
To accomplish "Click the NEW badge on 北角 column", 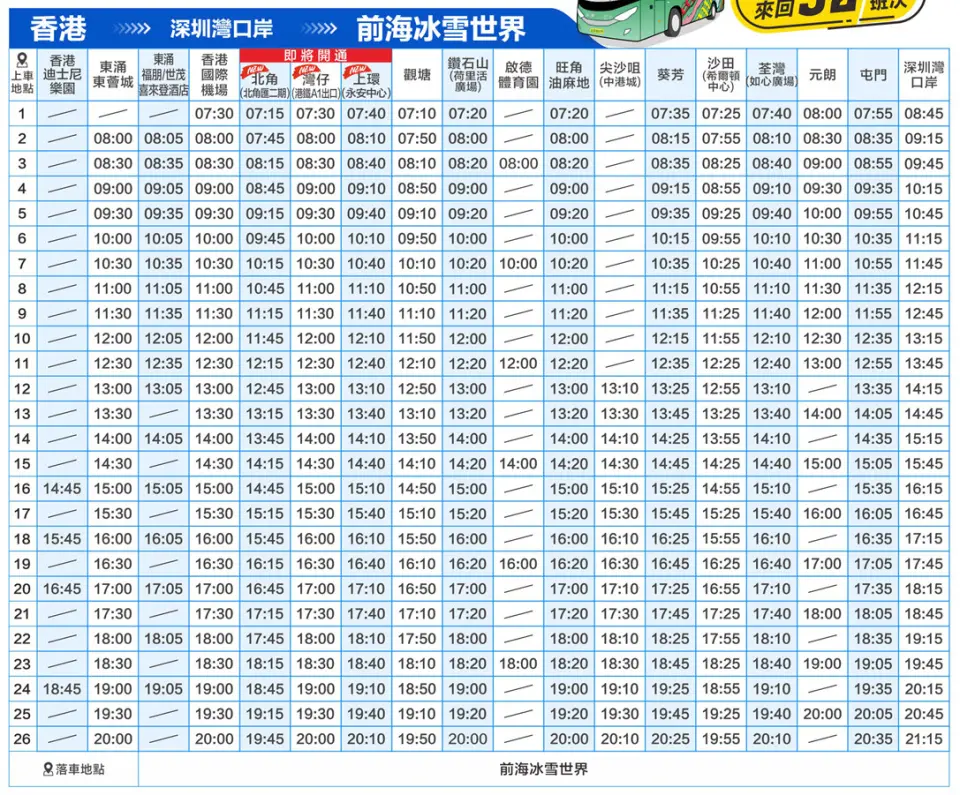I will tap(254, 70).
